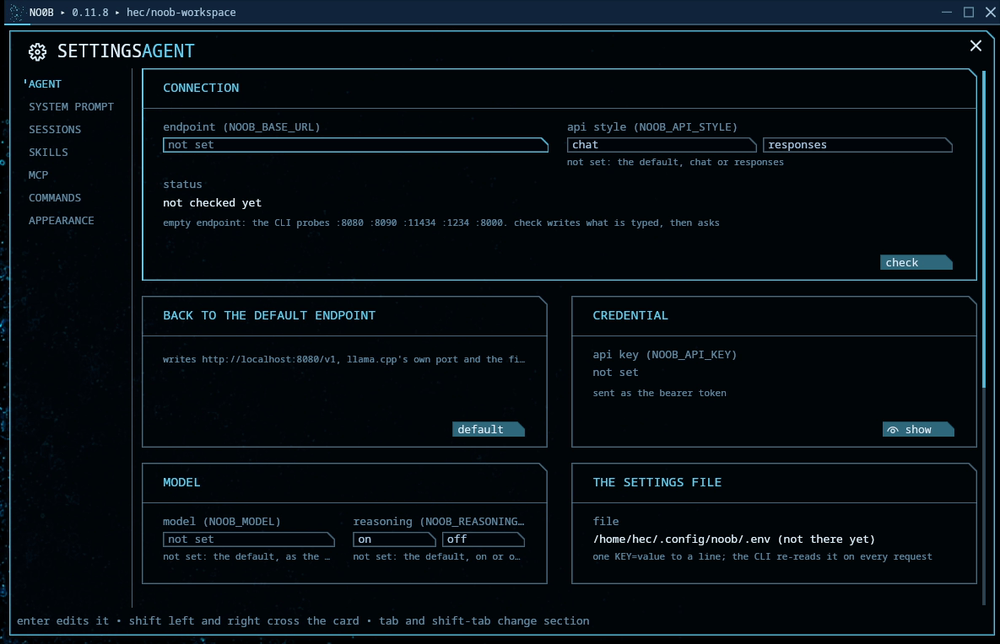Image resolution: width=1000 pixels, height=644 pixels.
Task: Click the api key (NOOB_API_KEY) label
Action: point(665,355)
